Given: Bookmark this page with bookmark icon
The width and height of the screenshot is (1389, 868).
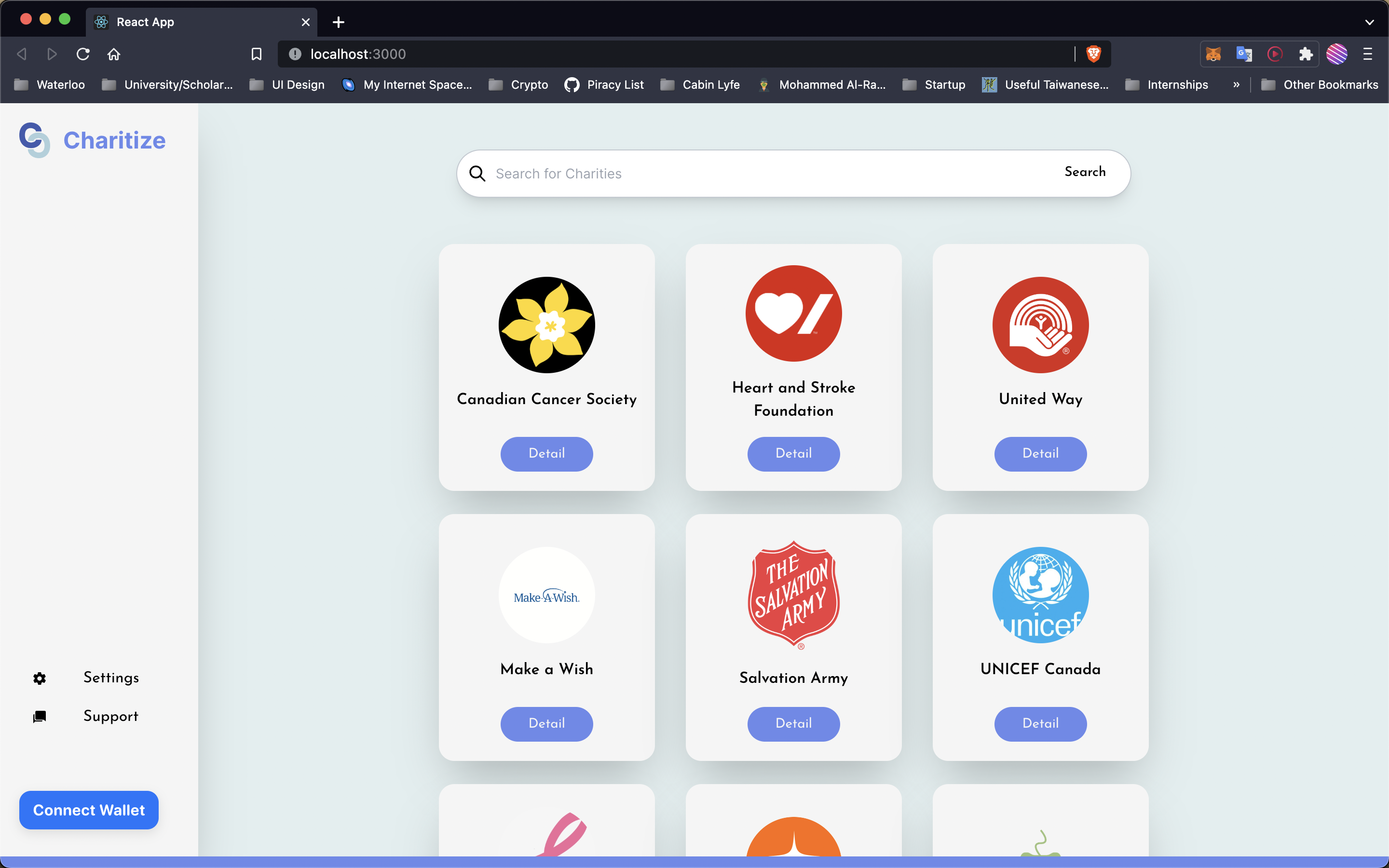Looking at the screenshot, I should 257,54.
